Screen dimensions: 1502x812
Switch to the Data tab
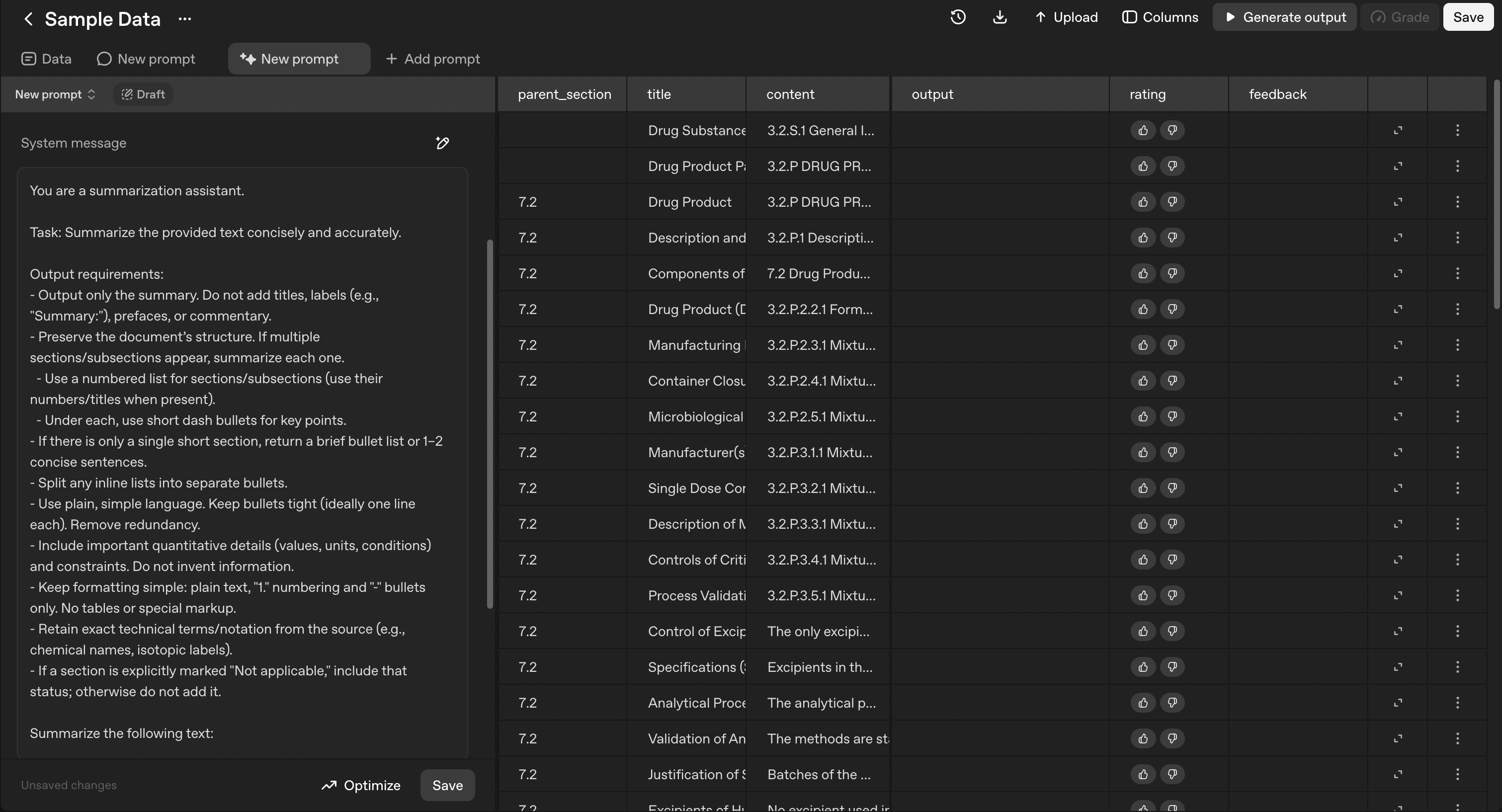pos(47,59)
